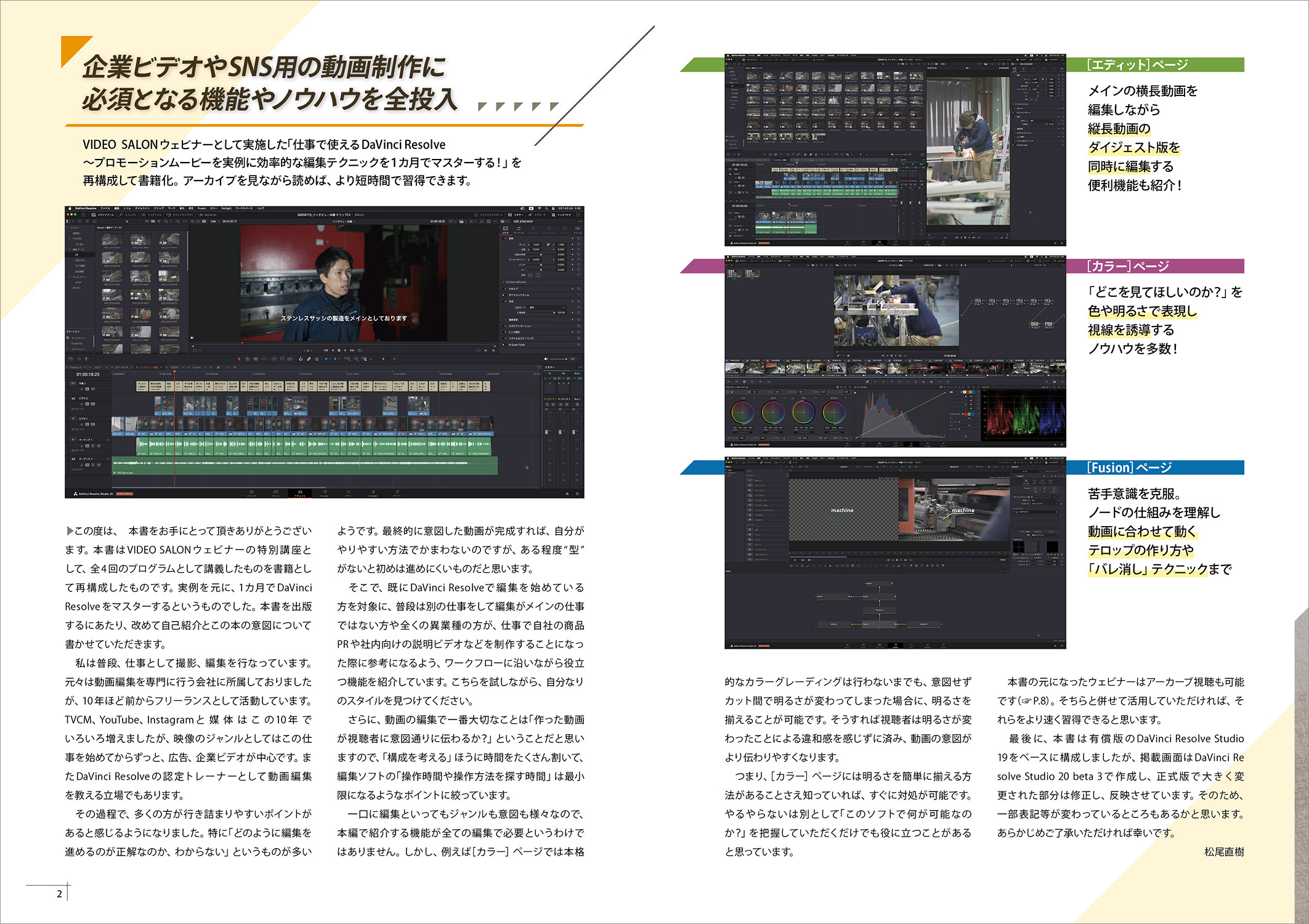Click the Media Pool button in main screenshot
Screen dimensions: 1309x924
click(x=99, y=214)
